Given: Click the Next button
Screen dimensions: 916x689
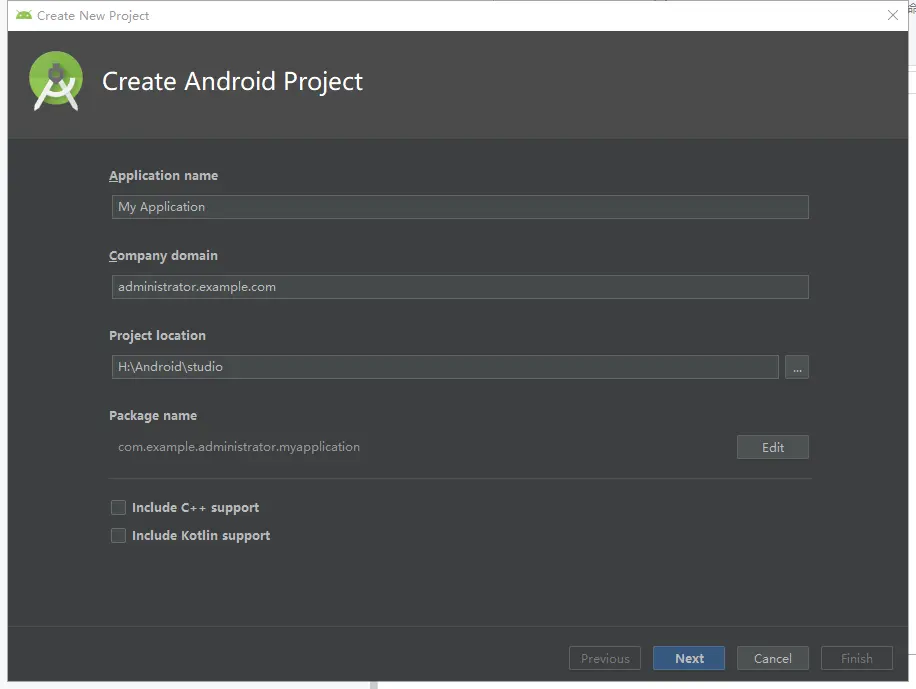Looking at the screenshot, I should 689,658.
